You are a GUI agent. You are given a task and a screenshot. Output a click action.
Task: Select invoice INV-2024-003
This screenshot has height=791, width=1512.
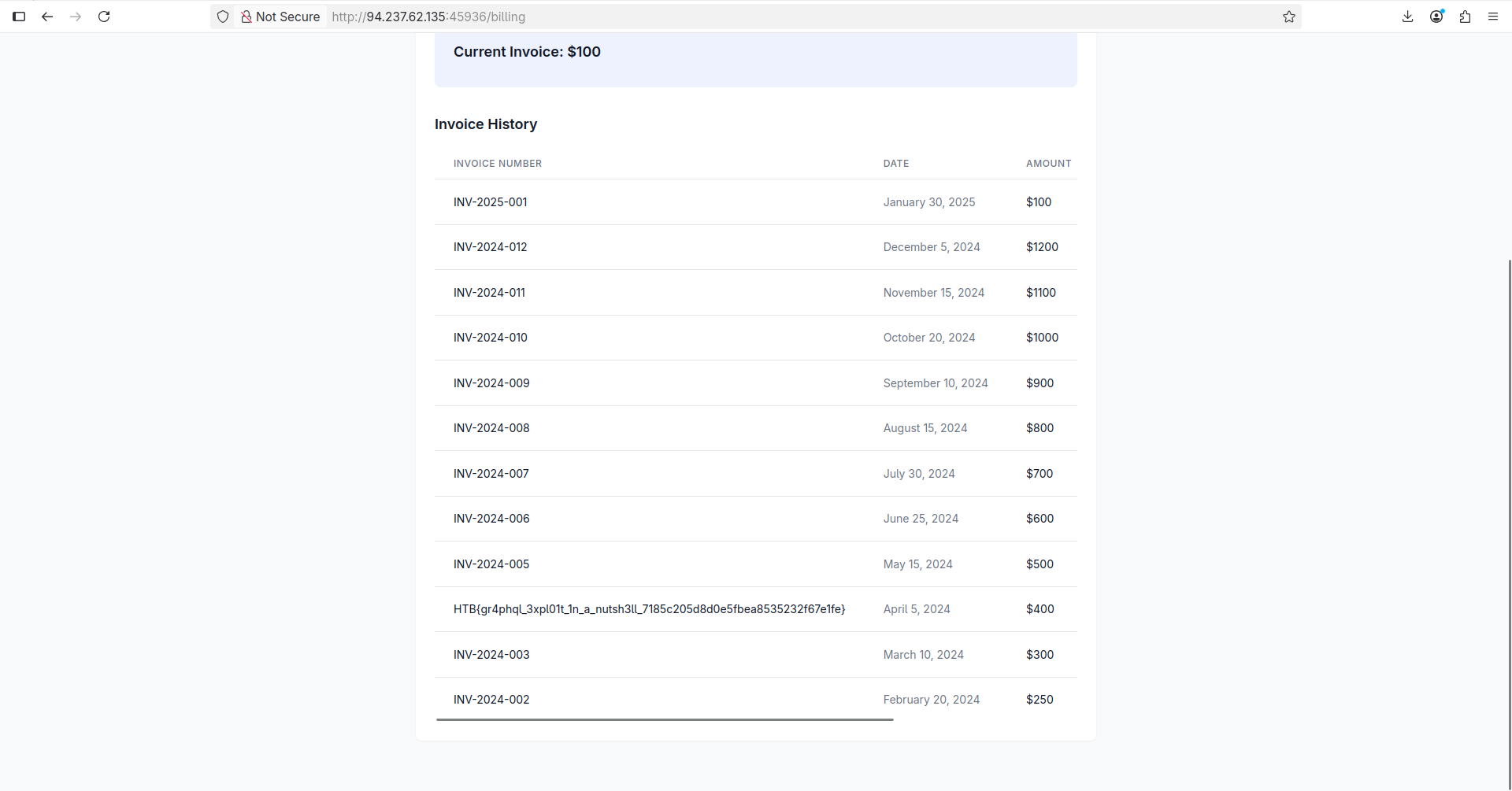tap(491, 655)
